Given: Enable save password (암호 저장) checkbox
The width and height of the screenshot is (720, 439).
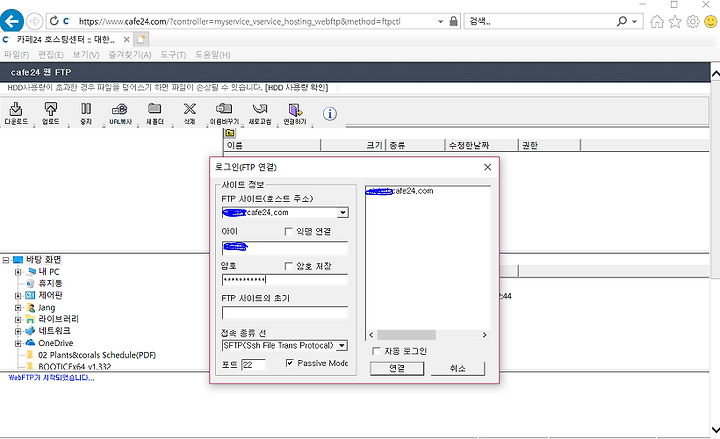Looking at the screenshot, I should coord(288,266).
